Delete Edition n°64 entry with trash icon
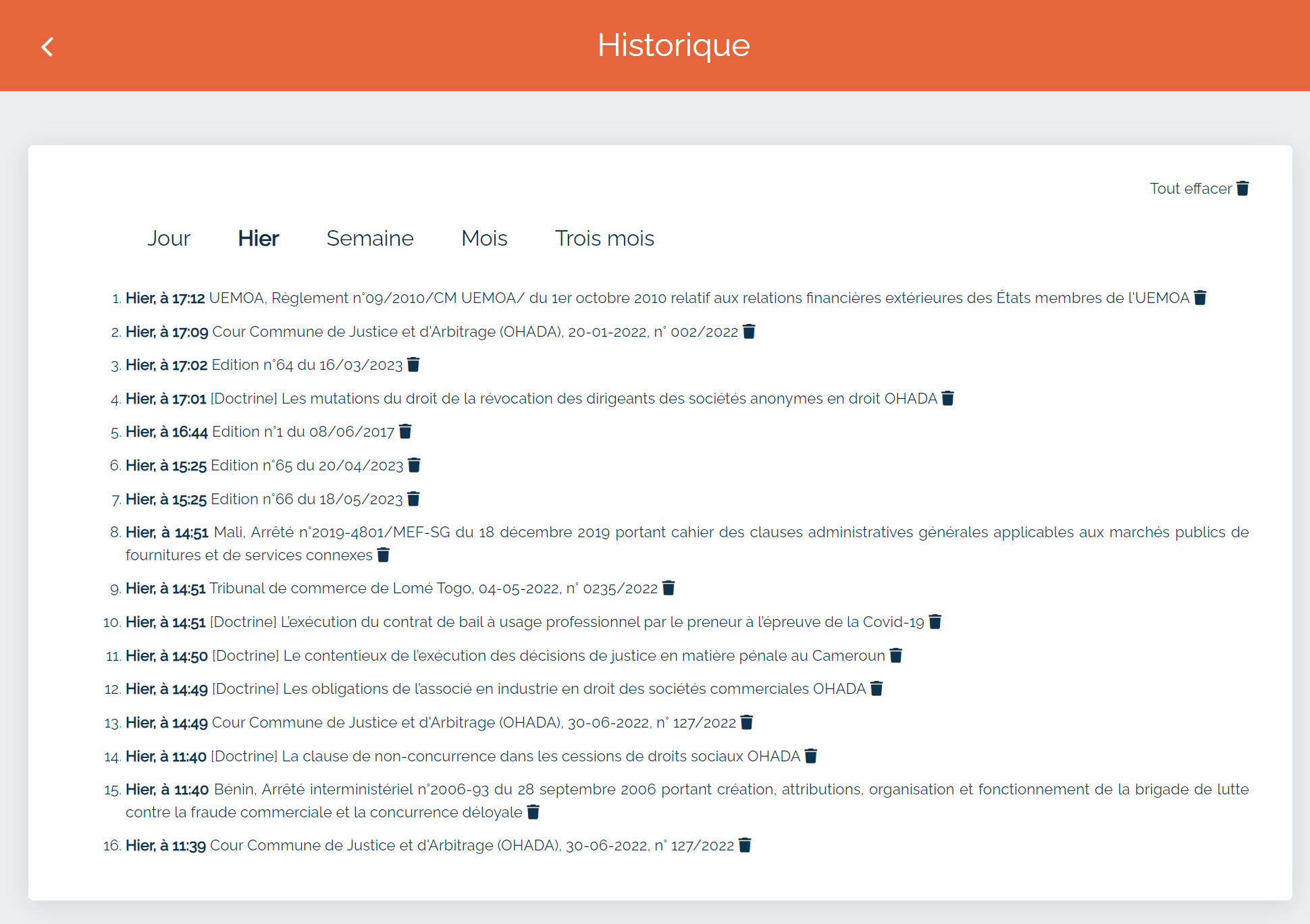The height and width of the screenshot is (924, 1310). 413,364
